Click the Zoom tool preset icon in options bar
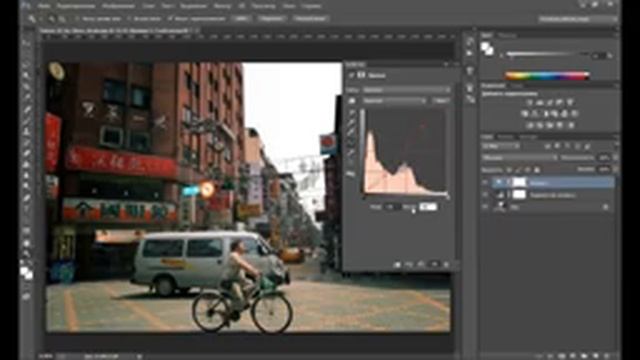 pyautogui.click(x=32, y=19)
